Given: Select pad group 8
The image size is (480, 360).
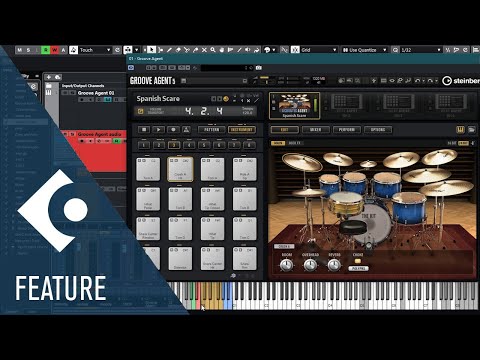Looking at the screenshot, I should click(x=249, y=145).
